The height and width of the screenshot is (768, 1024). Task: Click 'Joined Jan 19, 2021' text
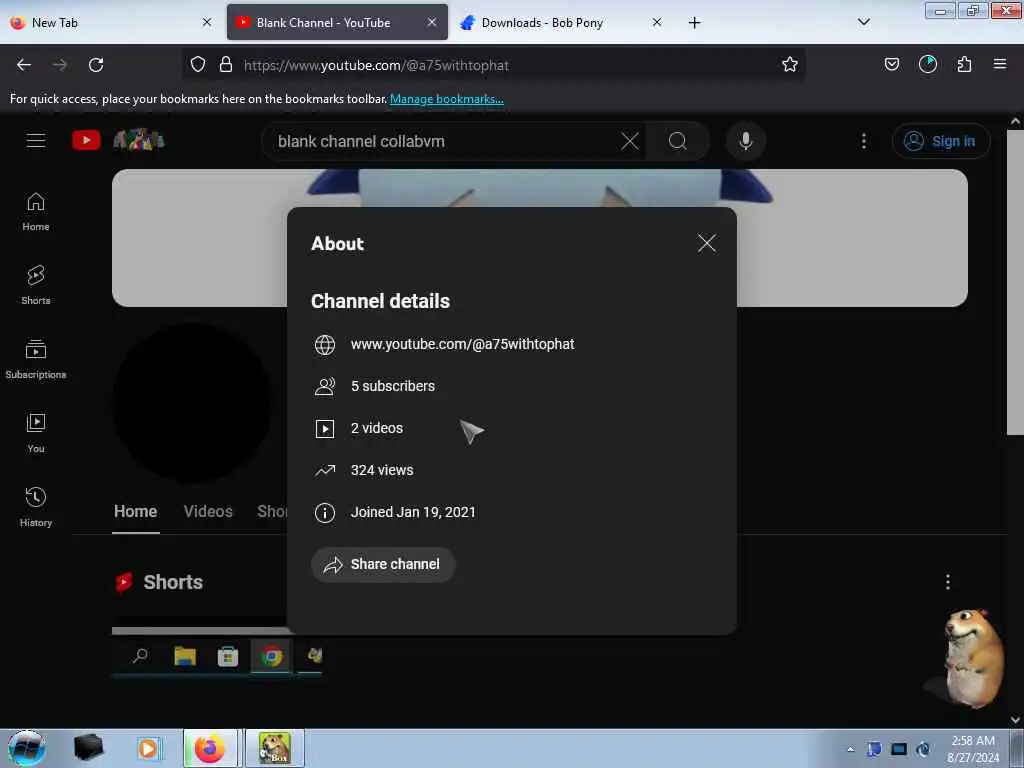pos(413,512)
